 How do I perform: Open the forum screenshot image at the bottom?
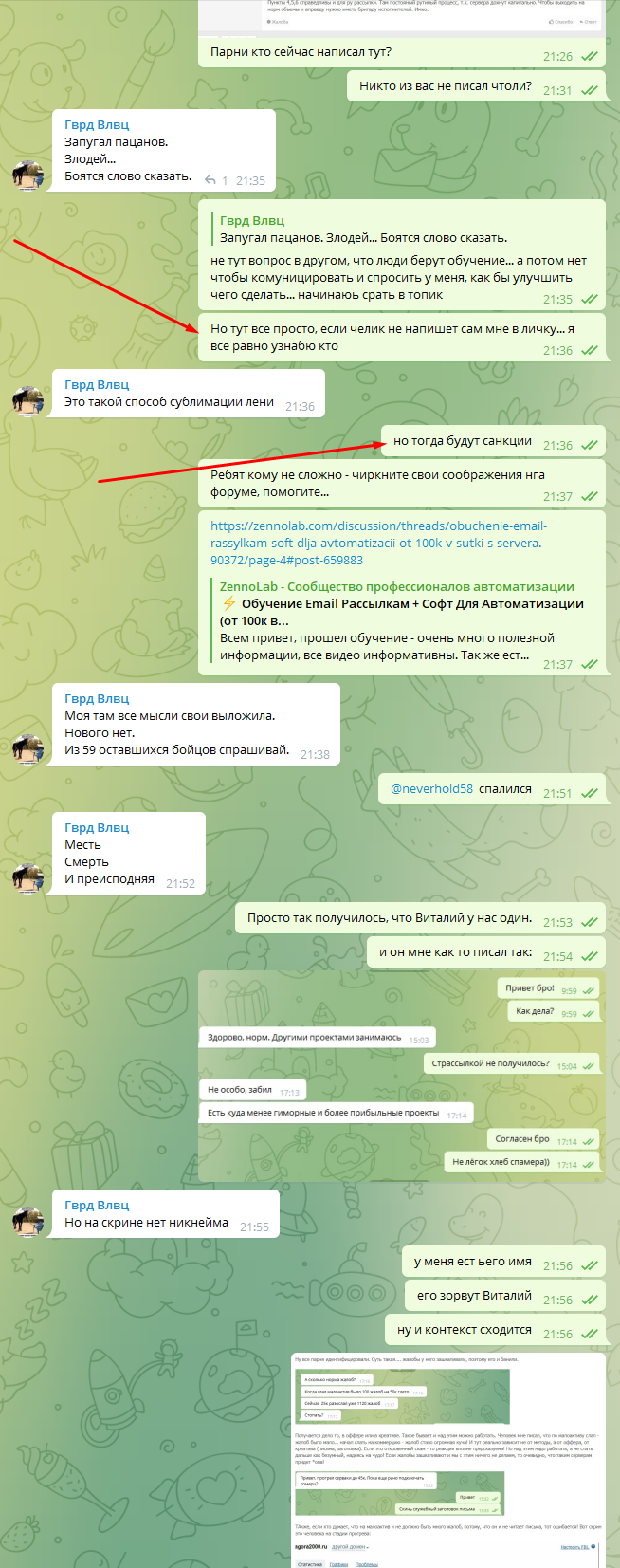(448, 1461)
